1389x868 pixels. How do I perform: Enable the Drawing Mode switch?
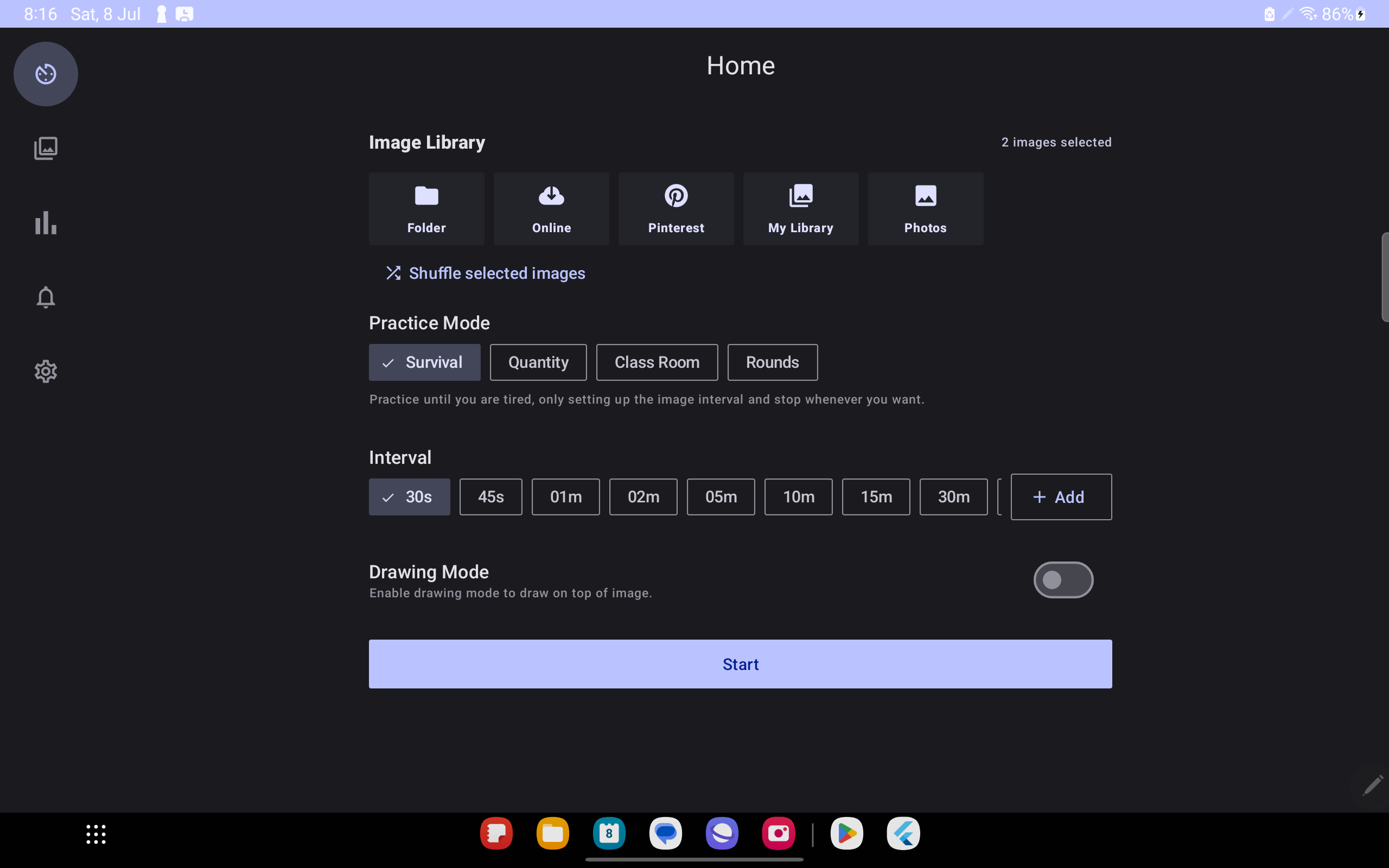click(x=1063, y=580)
